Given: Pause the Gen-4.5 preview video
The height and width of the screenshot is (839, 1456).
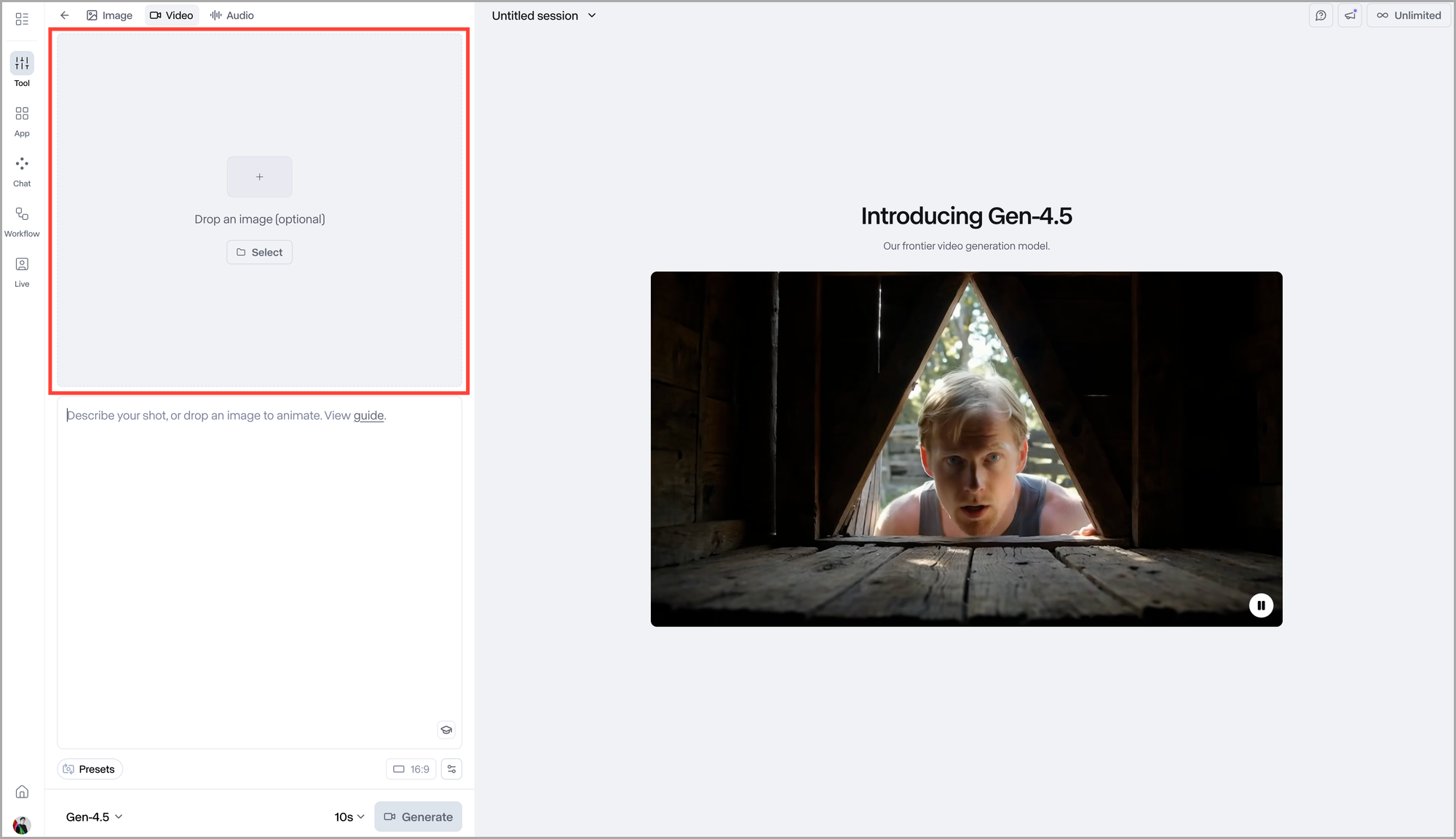Looking at the screenshot, I should (1261, 605).
